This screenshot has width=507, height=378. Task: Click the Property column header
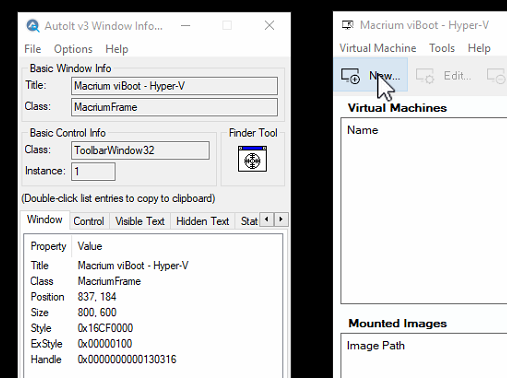pos(48,246)
